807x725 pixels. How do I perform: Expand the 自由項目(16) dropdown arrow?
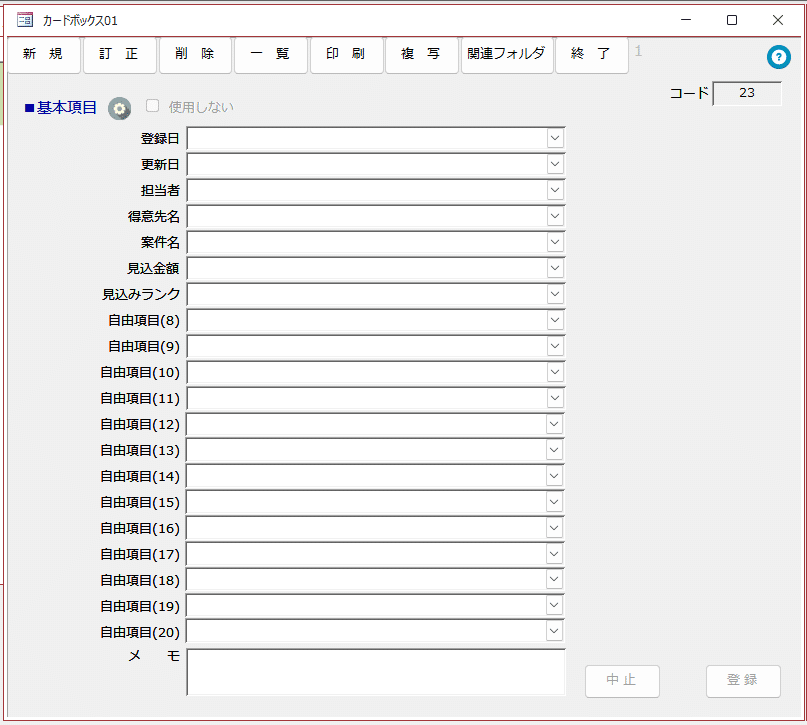[x=554, y=528]
